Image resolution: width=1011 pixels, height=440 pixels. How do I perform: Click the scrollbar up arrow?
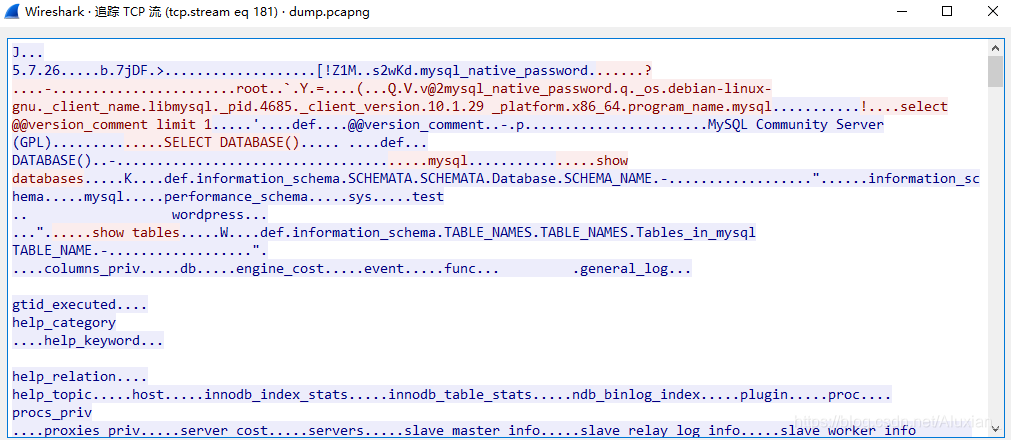click(996, 48)
